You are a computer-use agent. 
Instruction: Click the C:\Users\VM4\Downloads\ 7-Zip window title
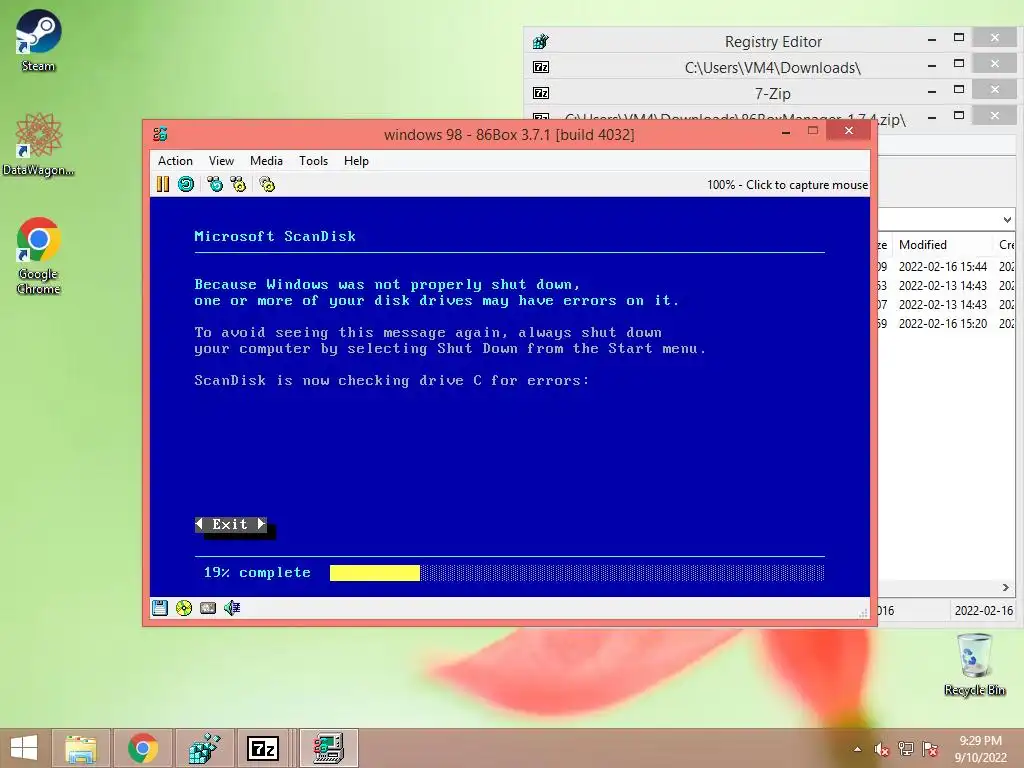click(773, 67)
